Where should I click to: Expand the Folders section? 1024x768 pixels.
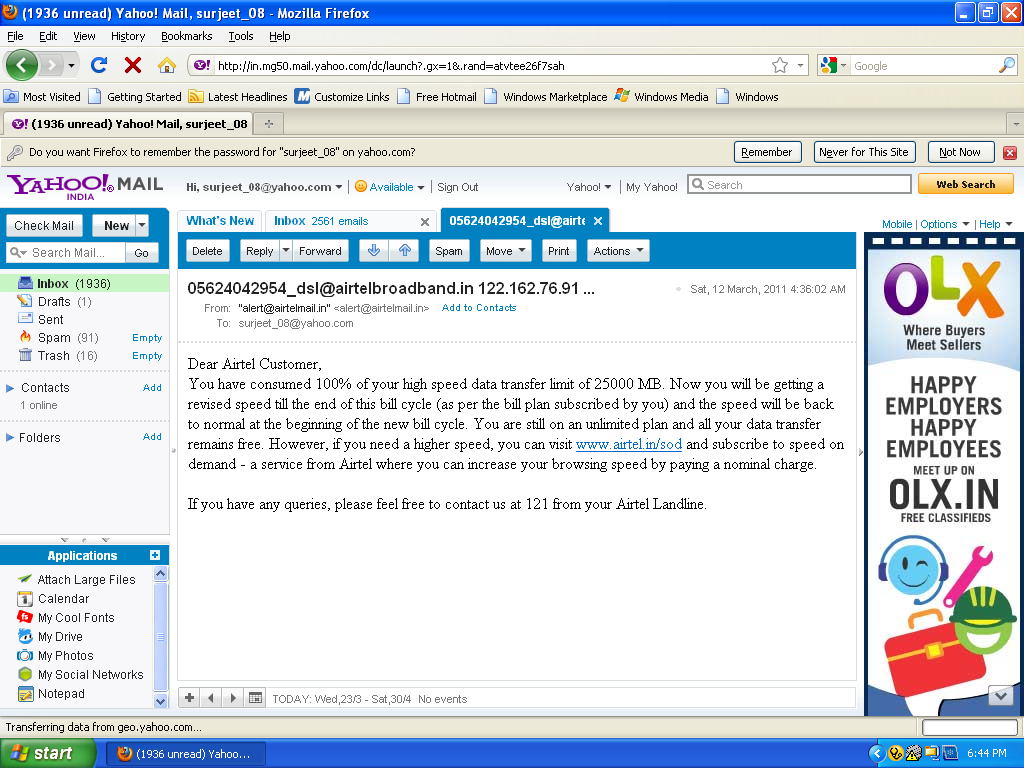(10, 438)
